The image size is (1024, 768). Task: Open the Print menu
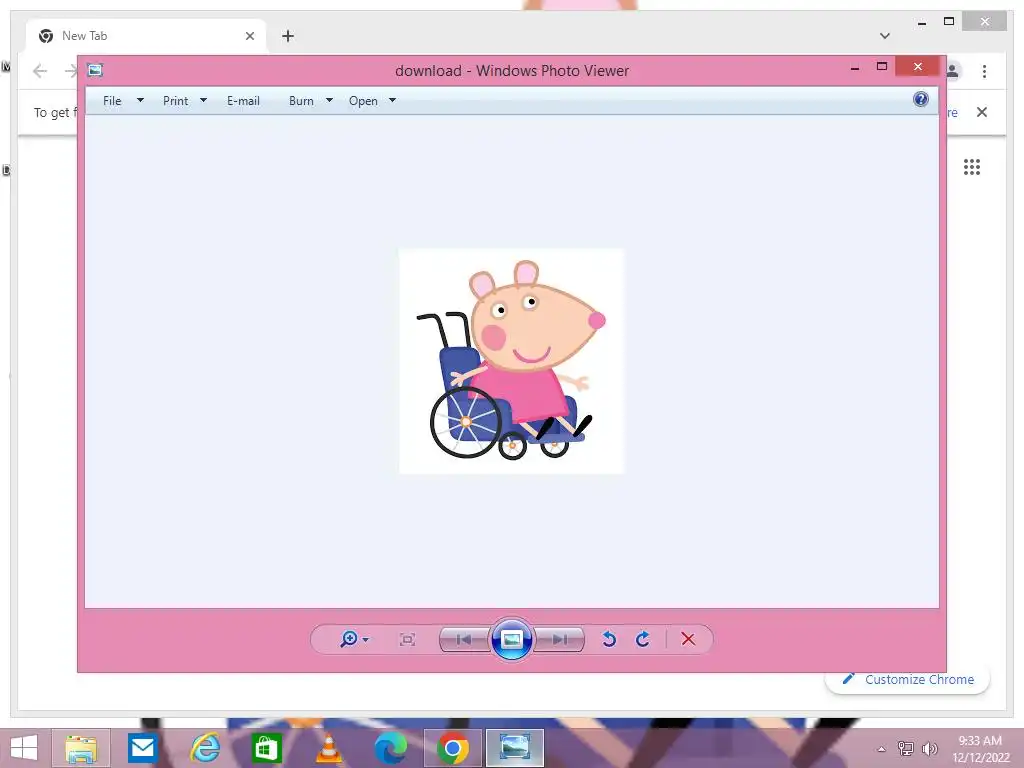tap(176, 101)
